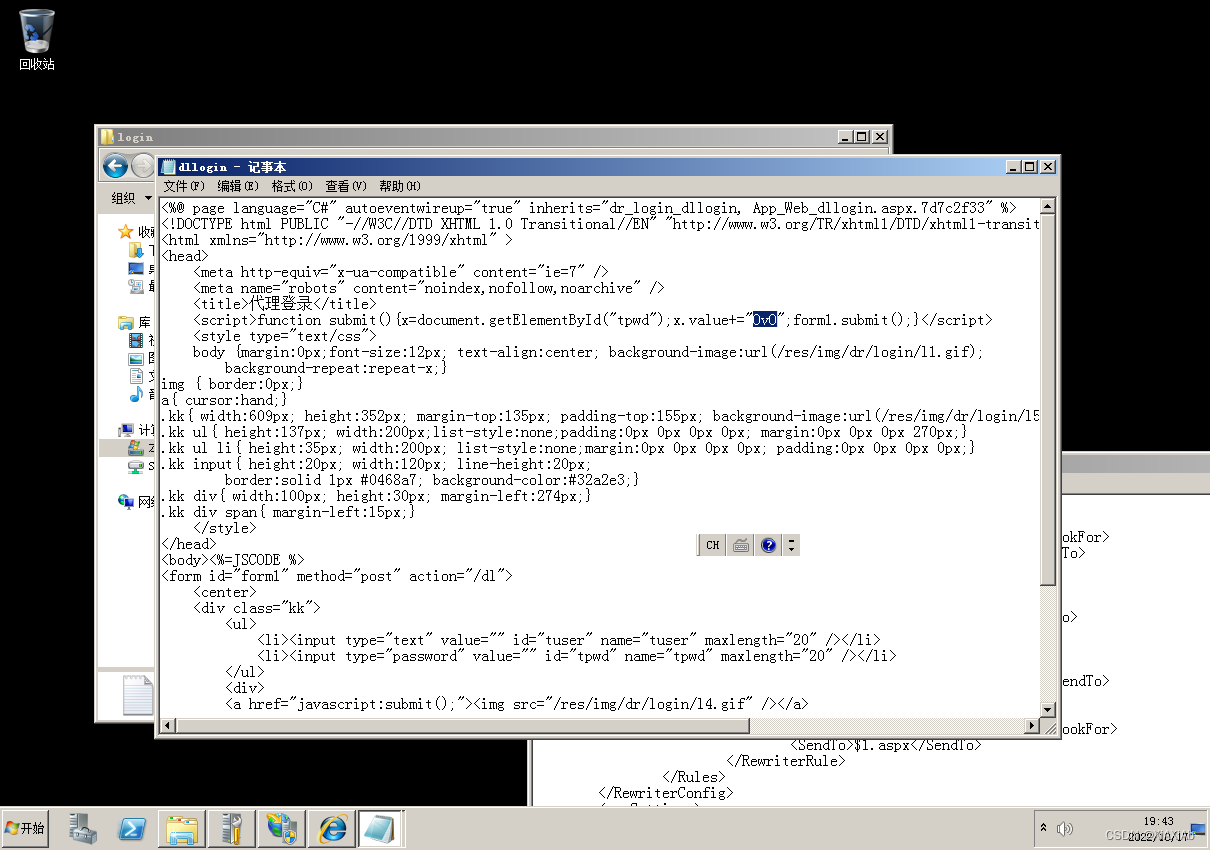
Task: Click the CH input language indicator
Action: 712,545
